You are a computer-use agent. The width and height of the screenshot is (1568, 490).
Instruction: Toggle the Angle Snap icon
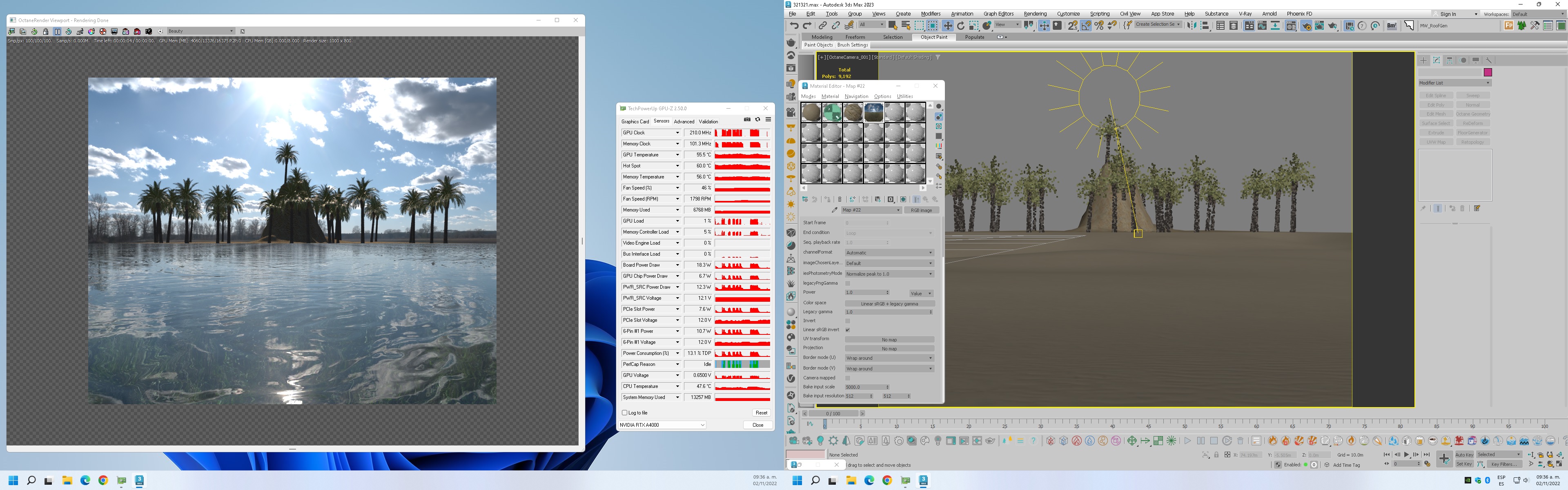(x=1086, y=26)
